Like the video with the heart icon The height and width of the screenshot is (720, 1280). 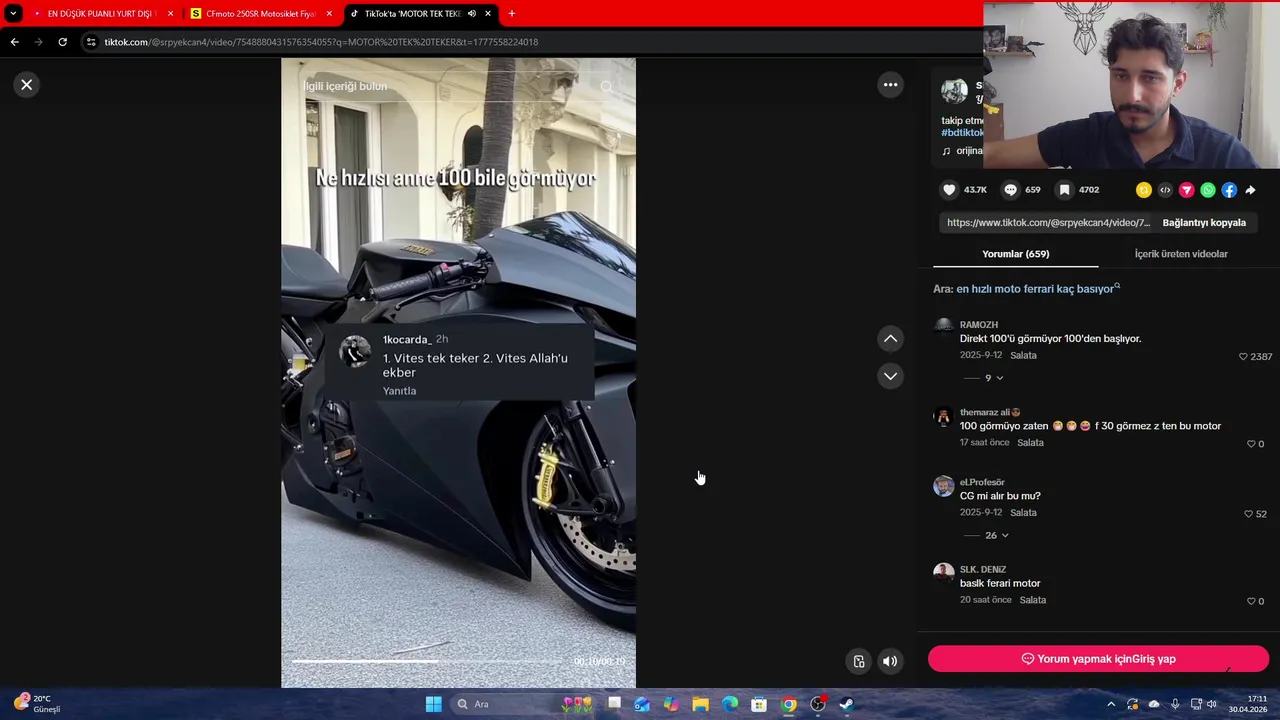(x=949, y=190)
